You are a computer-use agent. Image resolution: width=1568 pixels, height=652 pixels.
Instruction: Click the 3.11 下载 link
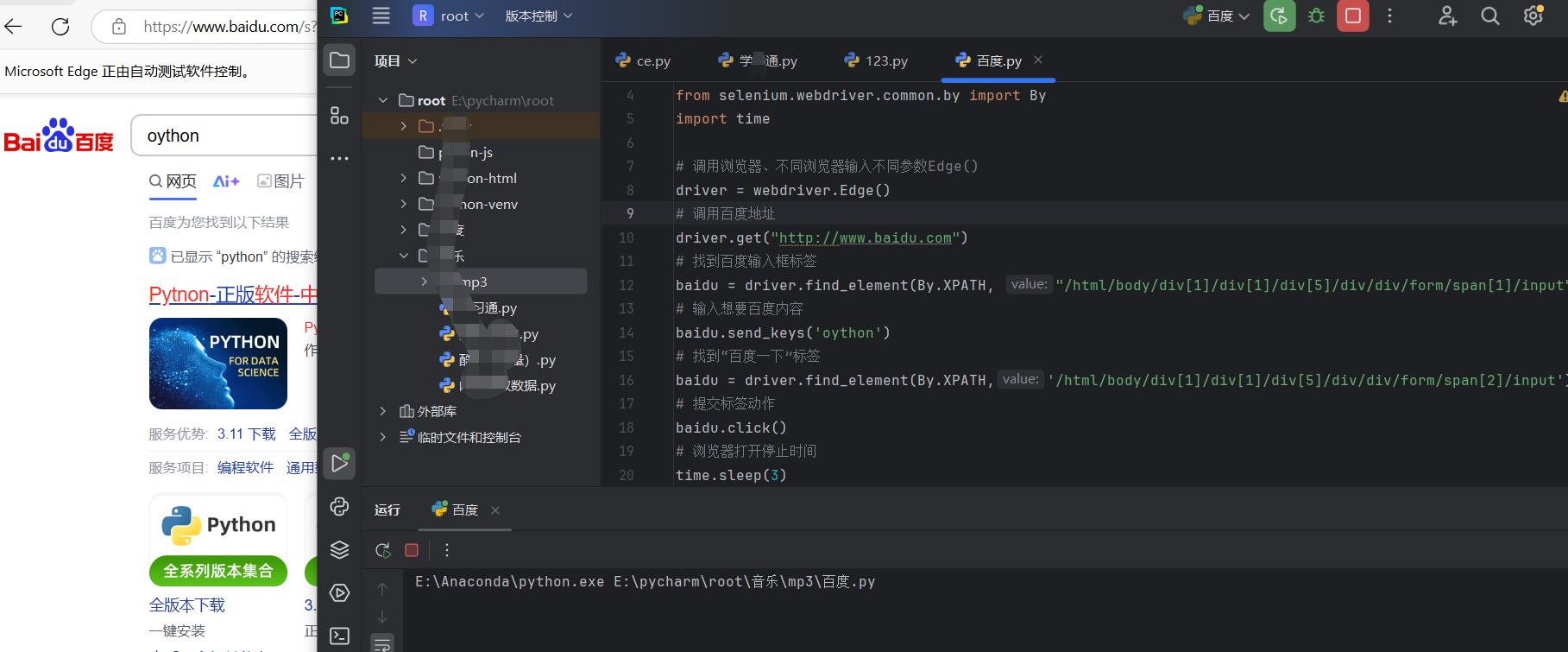click(247, 434)
